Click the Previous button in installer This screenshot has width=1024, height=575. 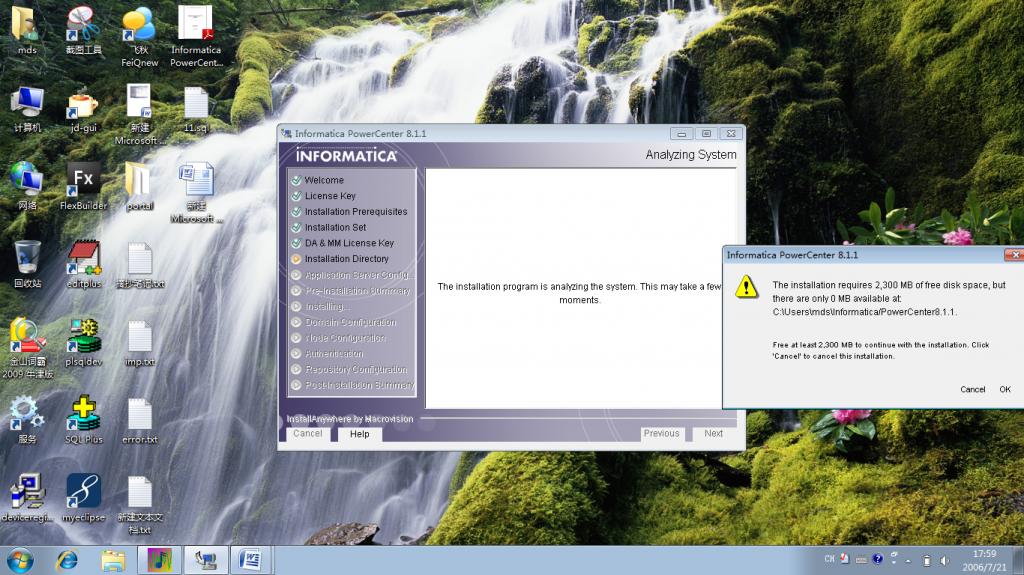[662, 433]
